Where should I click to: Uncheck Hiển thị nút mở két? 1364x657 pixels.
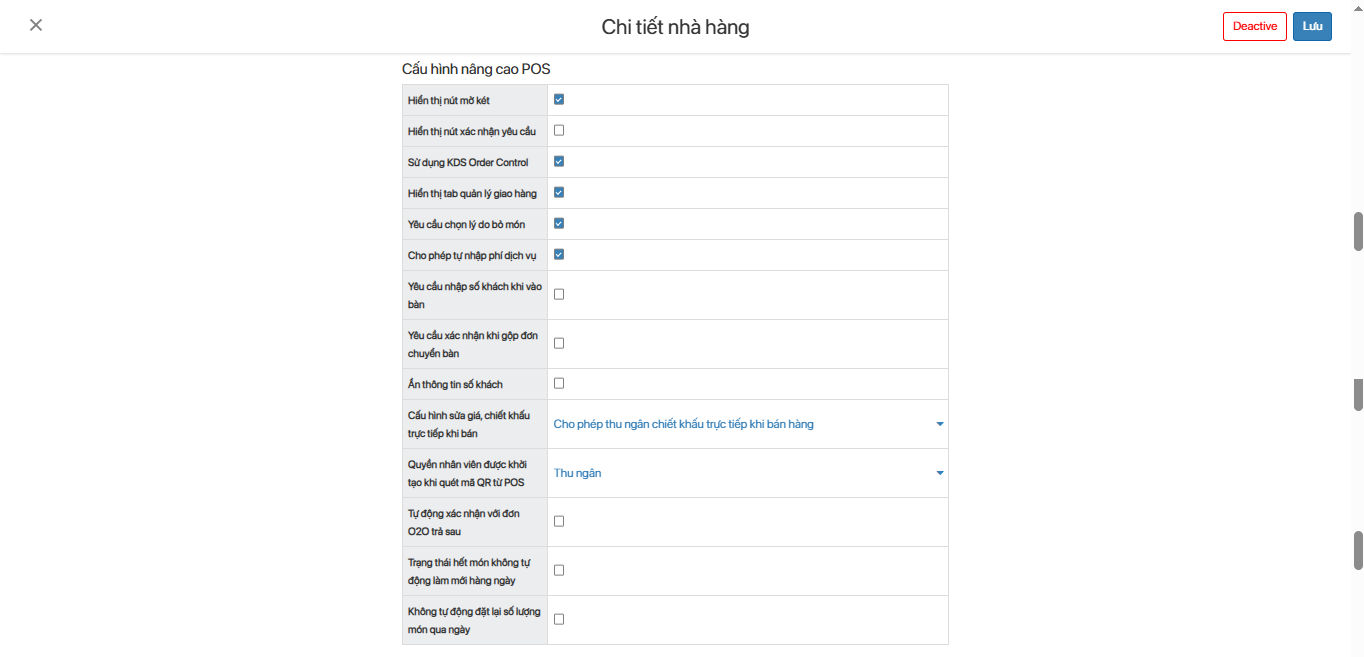[x=559, y=99]
